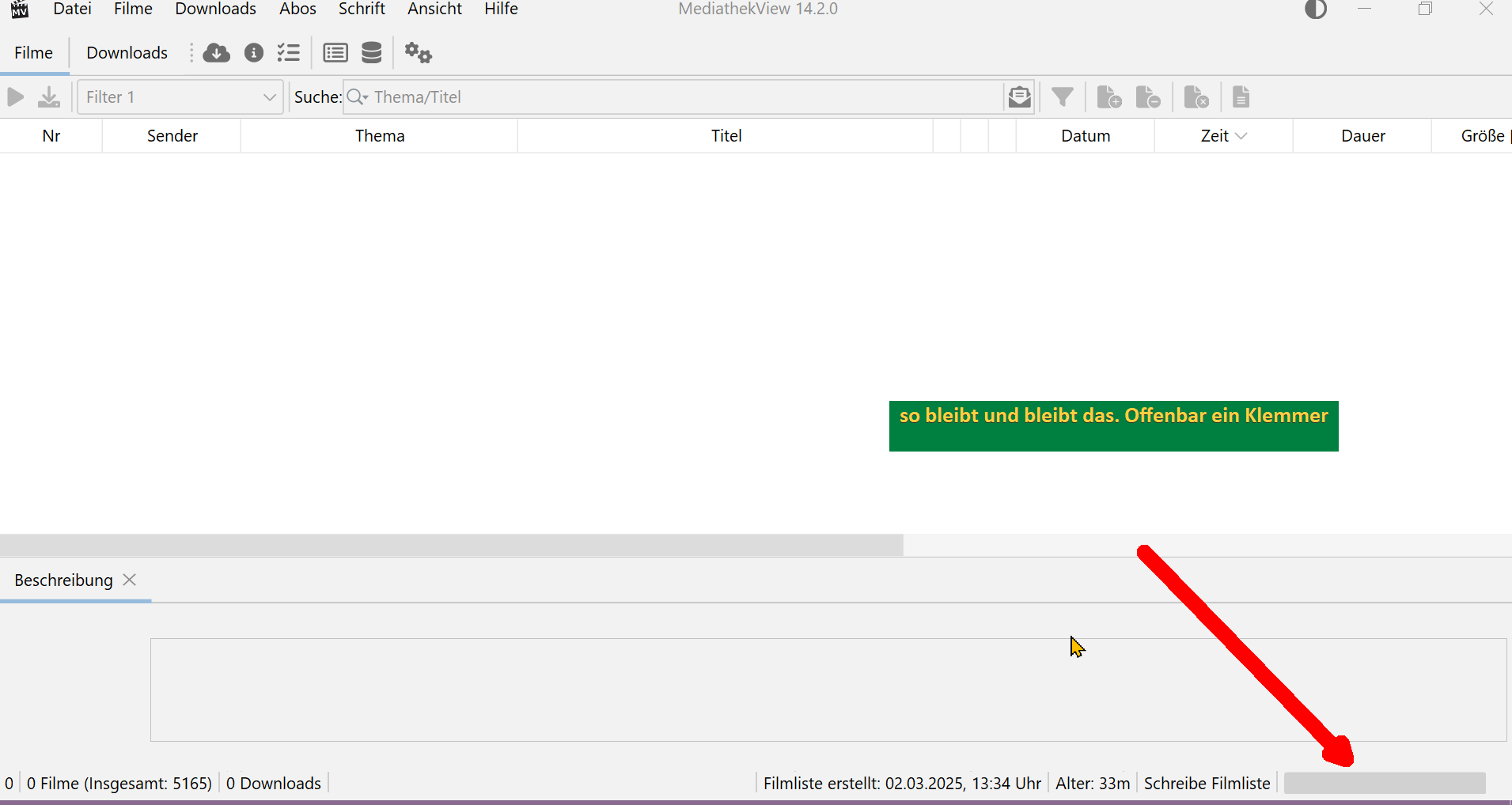The height and width of the screenshot is (805, 1512).
Task: Close the Beschreibung tab
Action: 130,580
